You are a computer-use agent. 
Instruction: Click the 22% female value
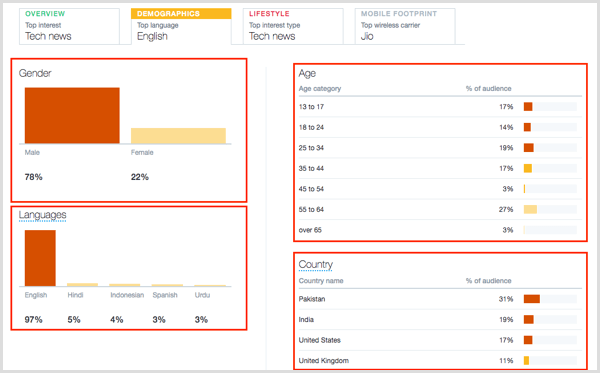140,177
